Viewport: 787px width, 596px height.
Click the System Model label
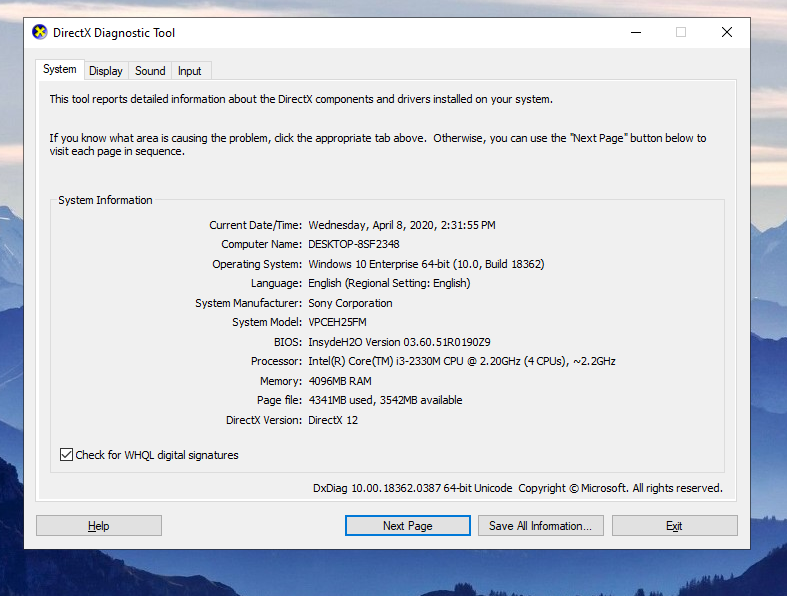click(267, 322)
